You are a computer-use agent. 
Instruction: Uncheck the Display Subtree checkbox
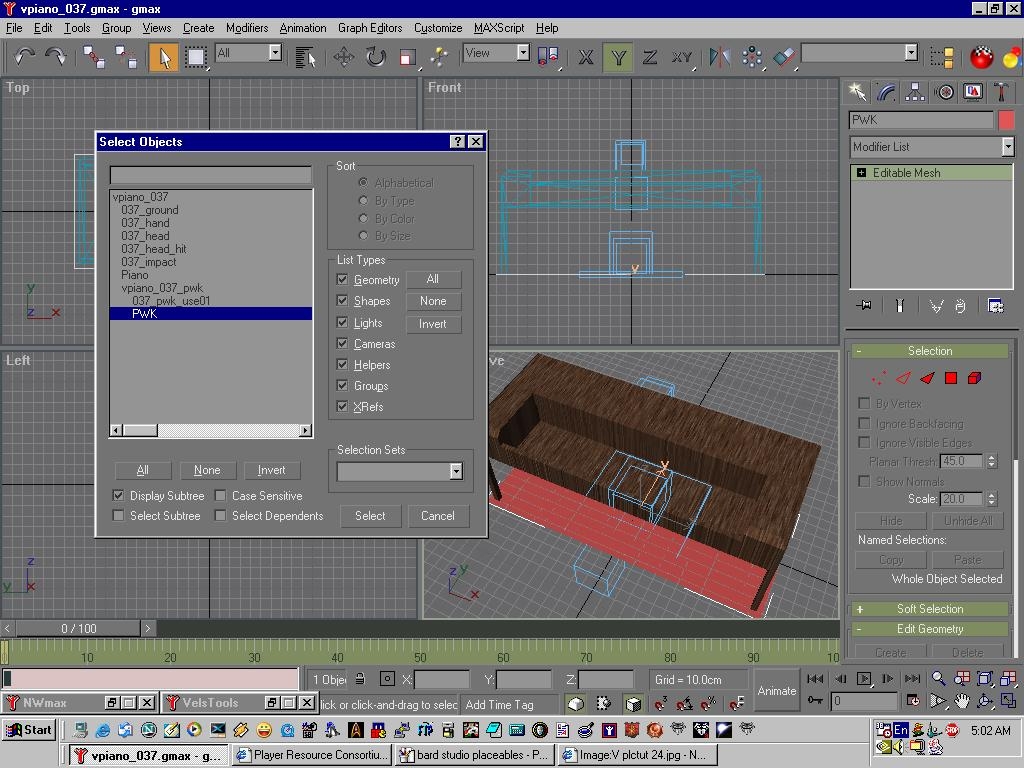click(x=119, y=496)
